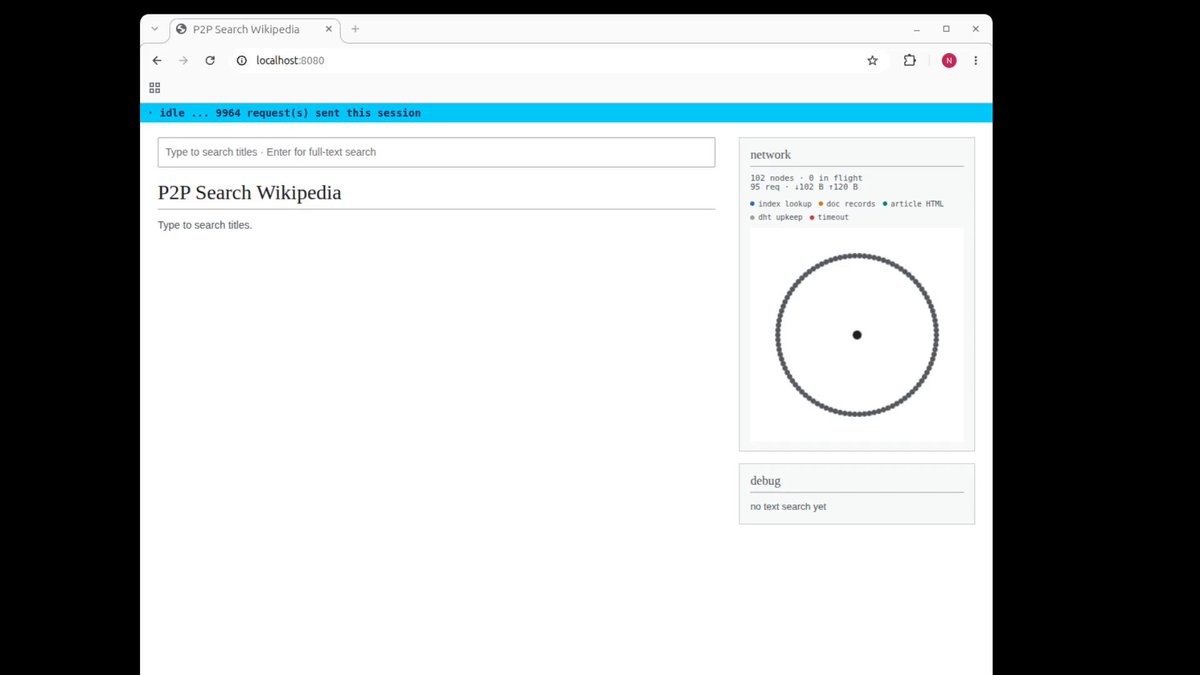Click the '95 req' traffic stats line
Screen dimensions: 1200x675
804,187
